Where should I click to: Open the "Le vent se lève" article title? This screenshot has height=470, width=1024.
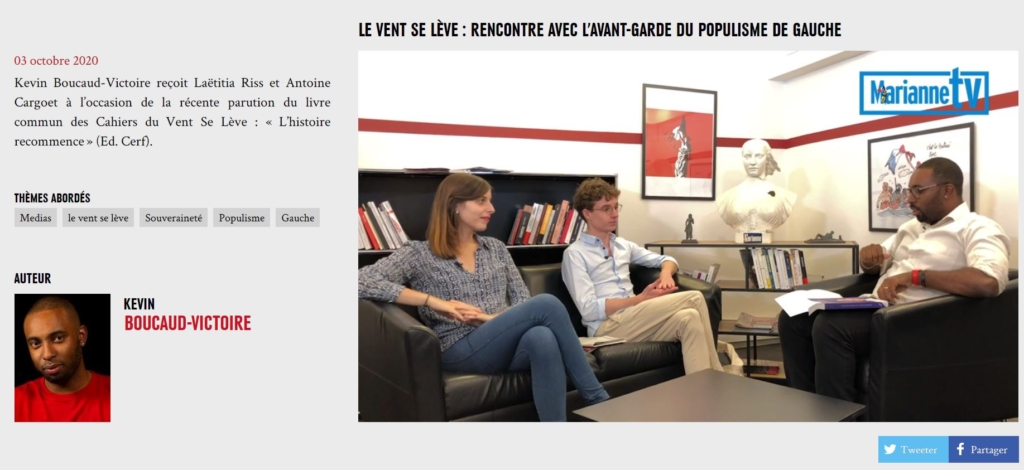600,29
